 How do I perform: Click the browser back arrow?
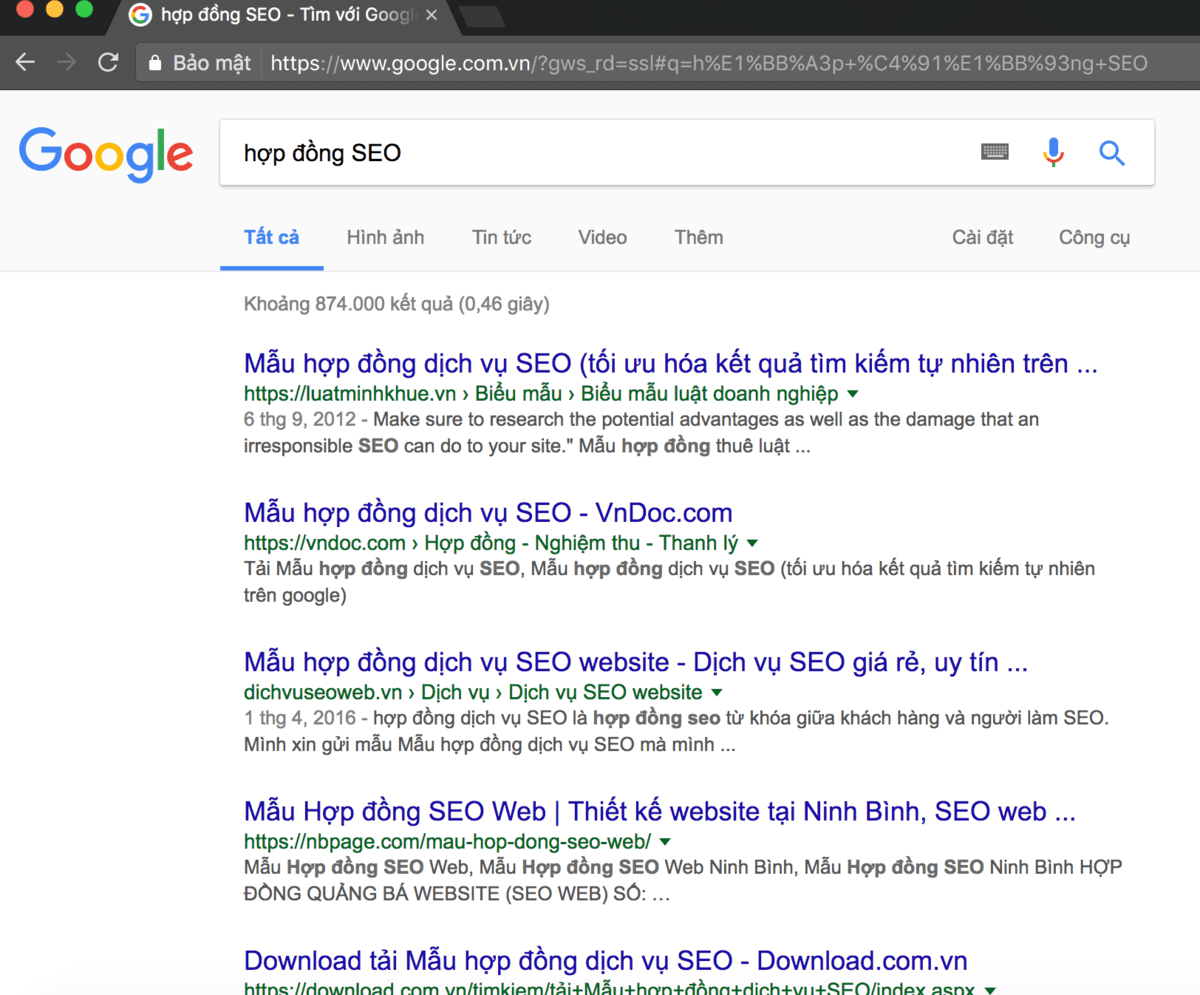(25, 62)
